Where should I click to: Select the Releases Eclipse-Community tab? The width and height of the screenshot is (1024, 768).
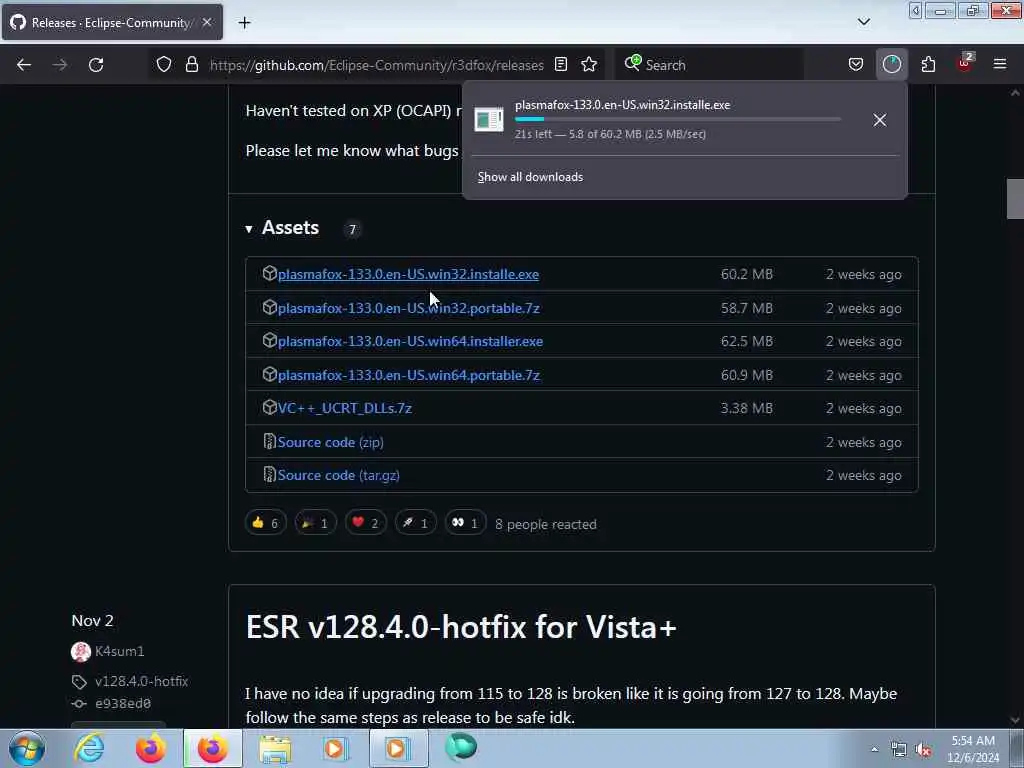[112, 22]
